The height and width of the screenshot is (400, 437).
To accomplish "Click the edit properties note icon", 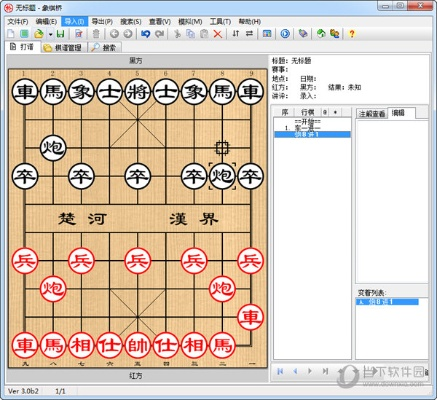I will tap(79, 34).
